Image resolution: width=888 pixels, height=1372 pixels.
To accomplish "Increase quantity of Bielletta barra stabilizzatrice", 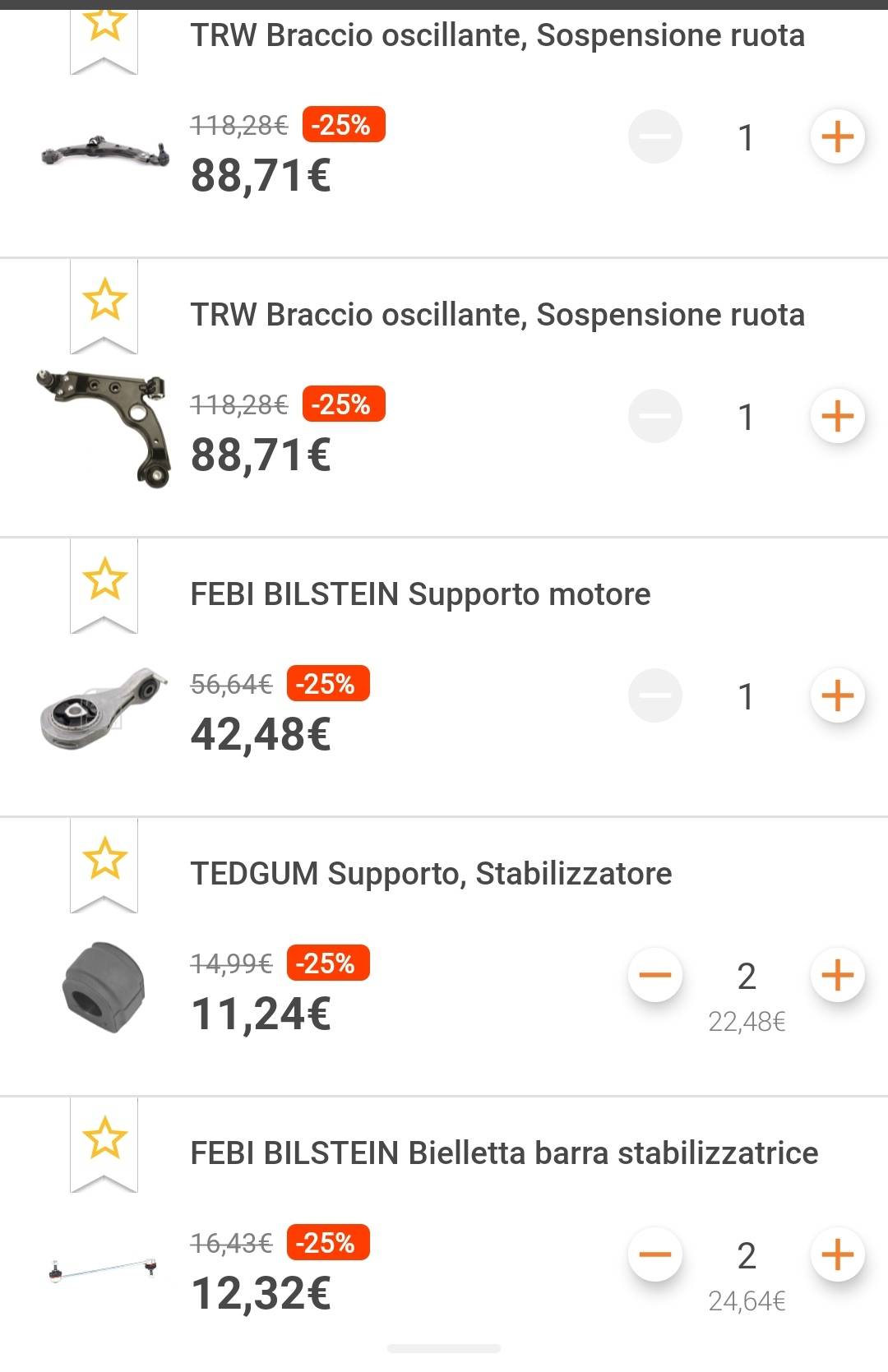I will (x=837, y=1255).
